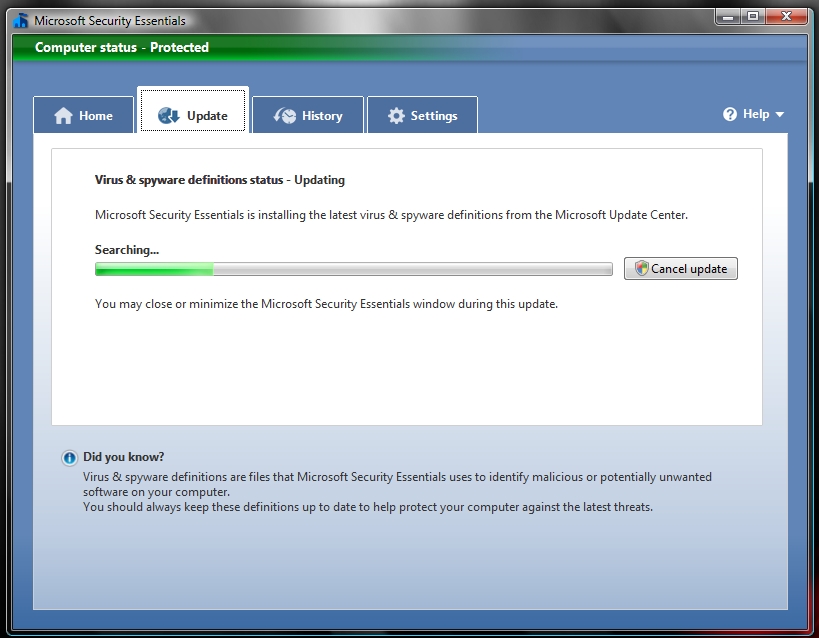The image size is (819, 638).
Task: Click the house icon on Home tab
Action: point(63,115)
